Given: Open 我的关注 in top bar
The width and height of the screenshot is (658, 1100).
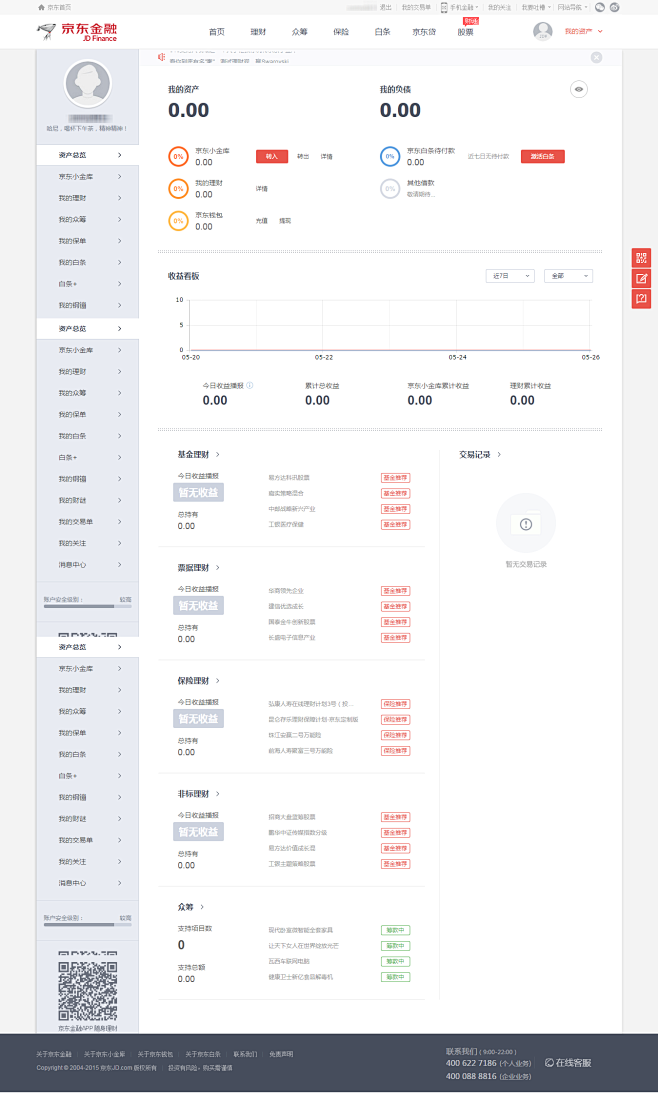Looking at the screenshot, I should [499, 7].
